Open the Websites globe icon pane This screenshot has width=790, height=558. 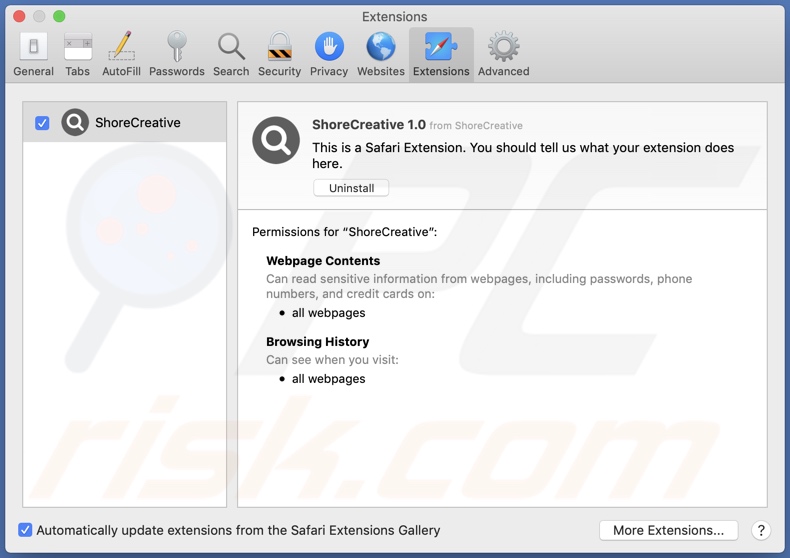[x=381, y=54]
